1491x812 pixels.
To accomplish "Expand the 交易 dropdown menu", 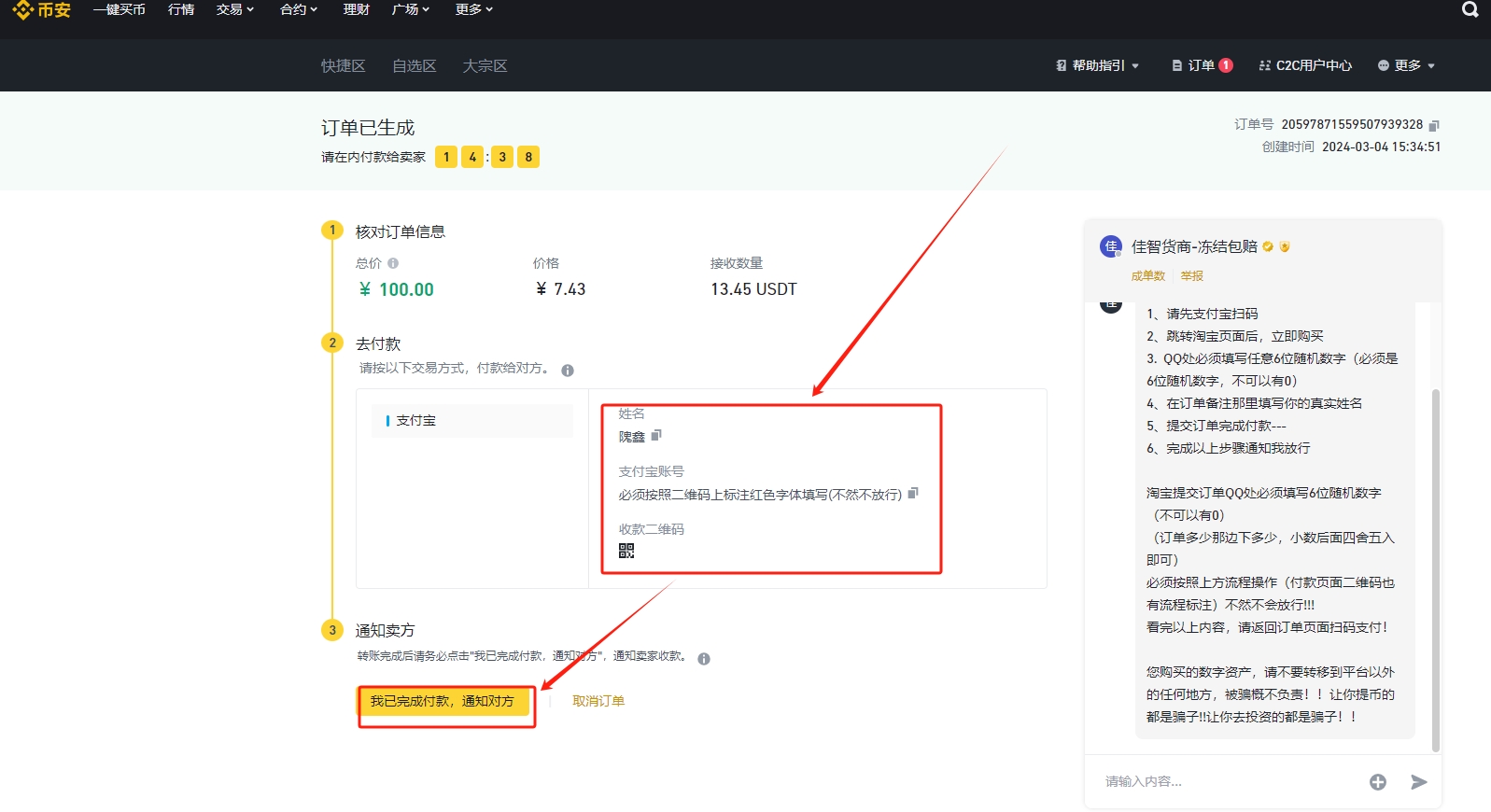I will [235, 9].
